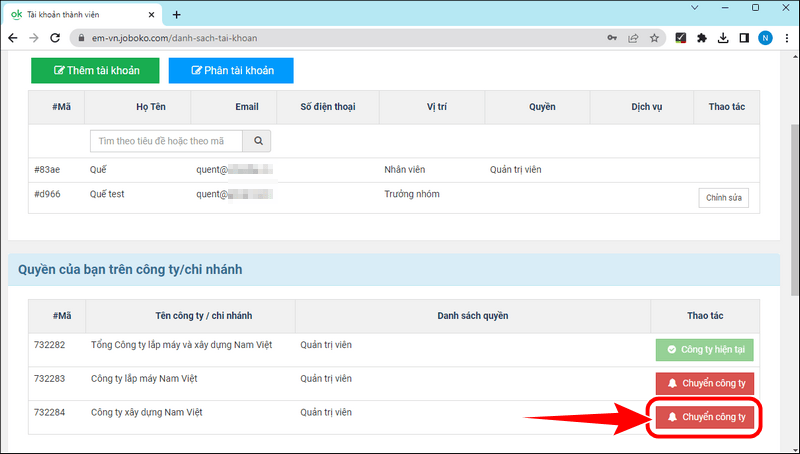
Task: Click the share page icon in the address bar
Action: pos(633,38)
